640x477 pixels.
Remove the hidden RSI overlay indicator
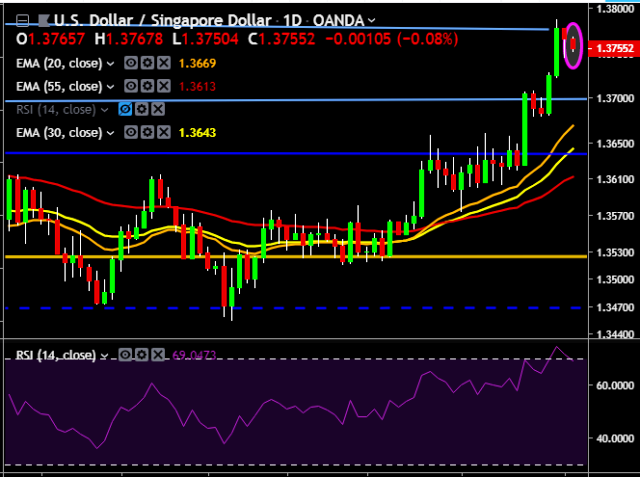(158, 109)
